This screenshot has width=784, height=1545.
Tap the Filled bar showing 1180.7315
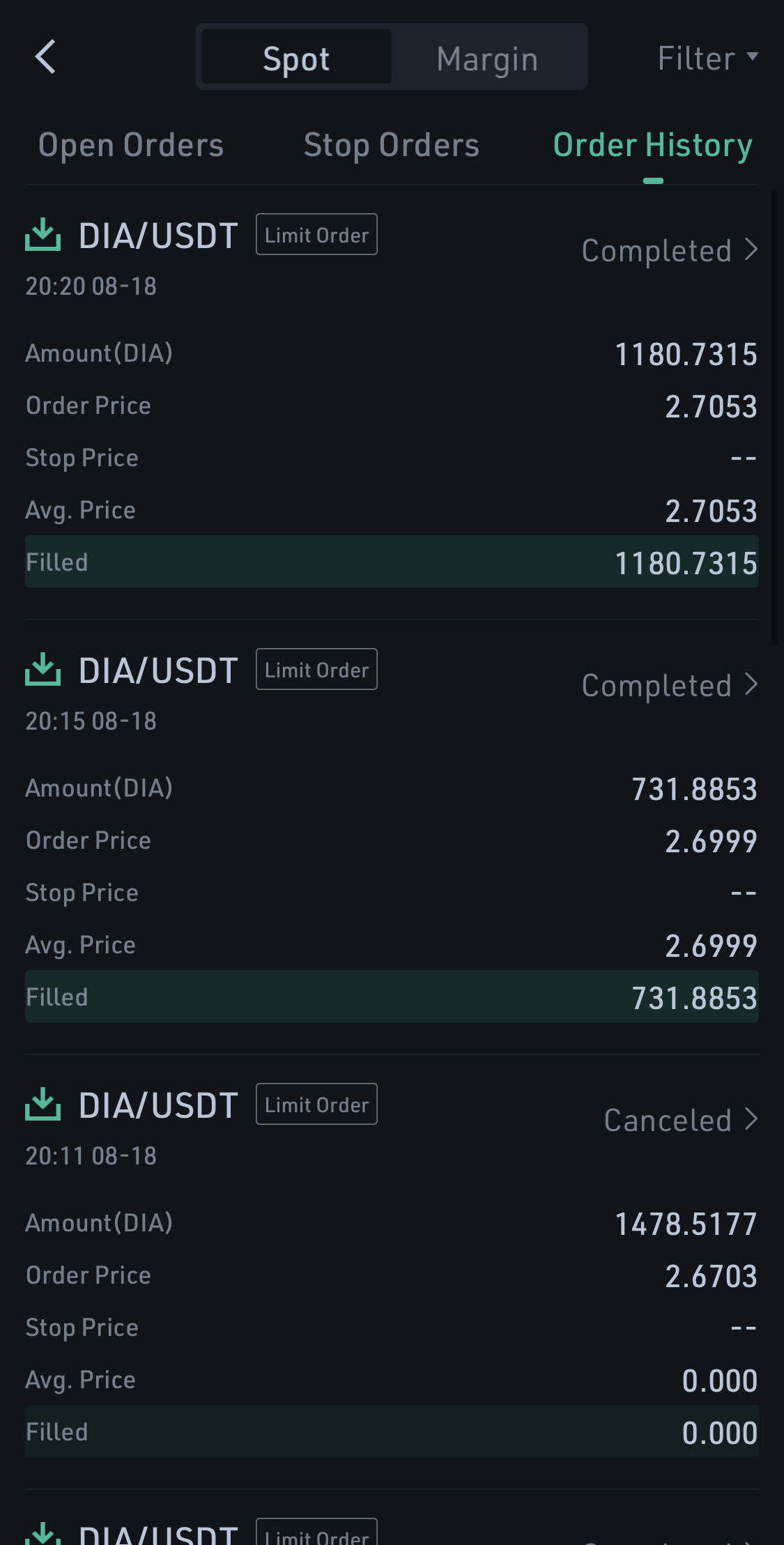(x=392, y=562)
